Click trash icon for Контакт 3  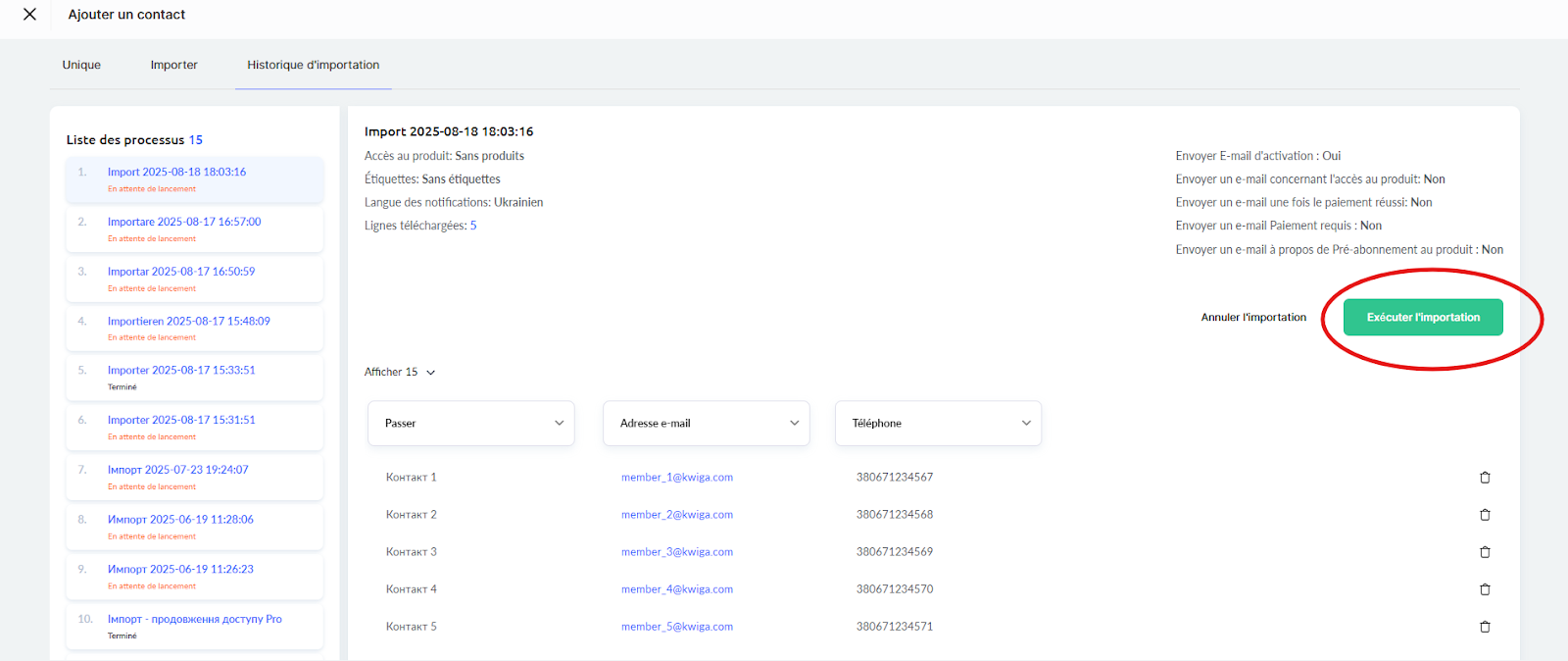tap(1485, 552)
